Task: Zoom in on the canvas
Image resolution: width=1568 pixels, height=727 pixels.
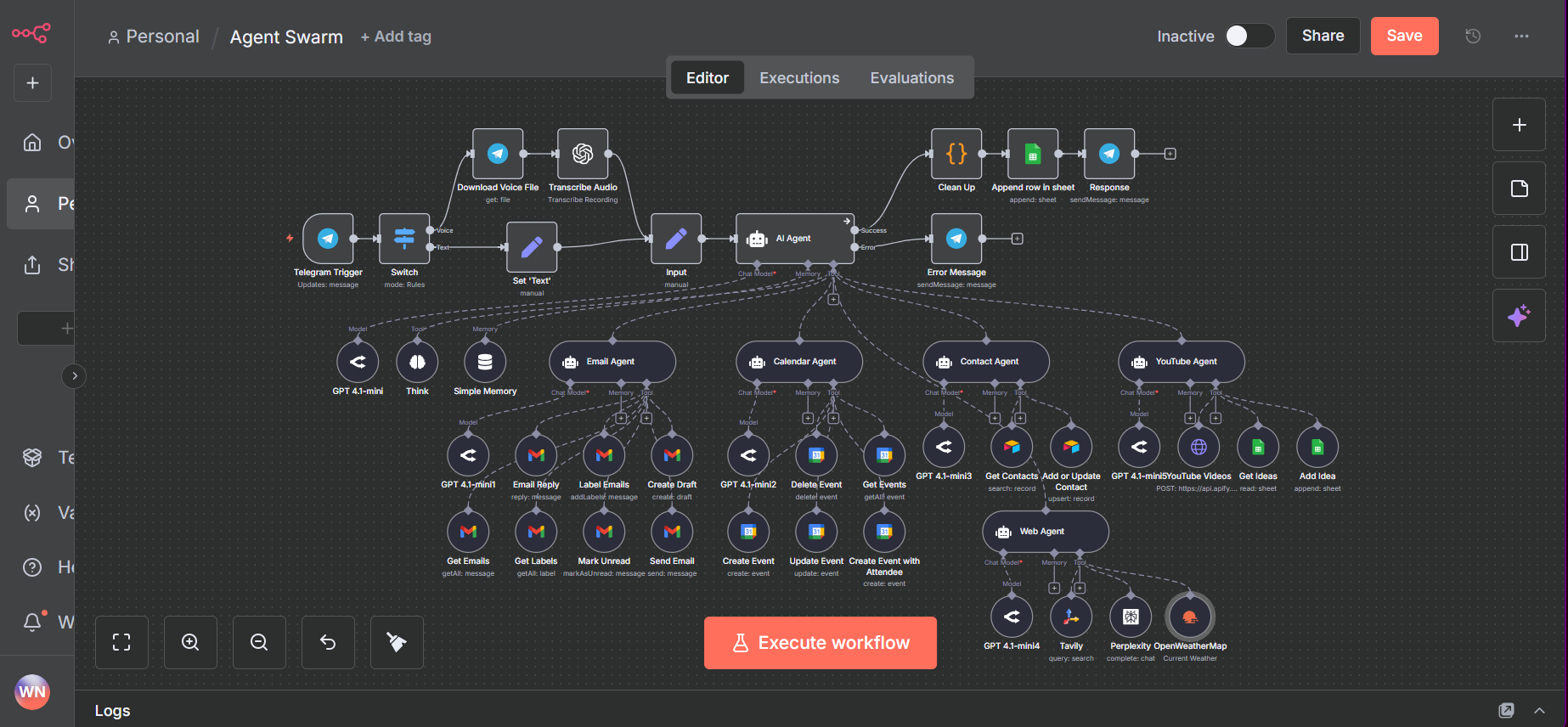Action: (x=190, y=642)
